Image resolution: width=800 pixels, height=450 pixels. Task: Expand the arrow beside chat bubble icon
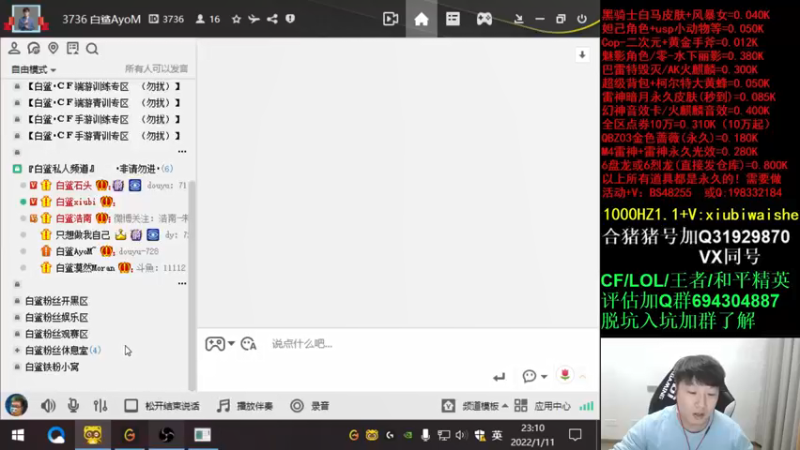tap(544, 377)
